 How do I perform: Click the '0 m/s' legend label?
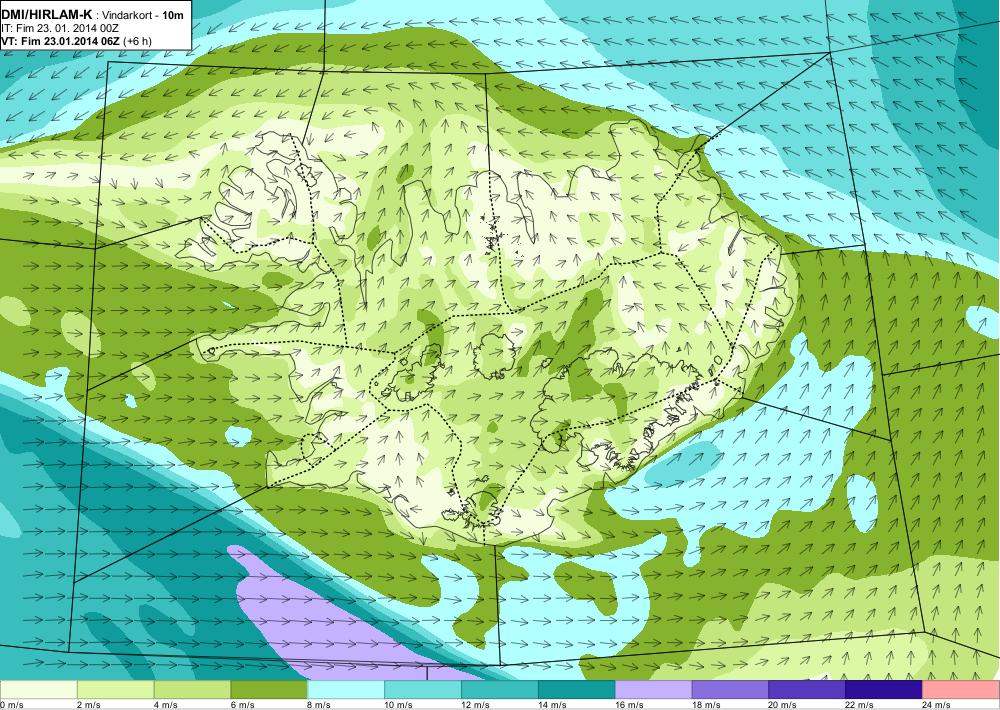11,705
